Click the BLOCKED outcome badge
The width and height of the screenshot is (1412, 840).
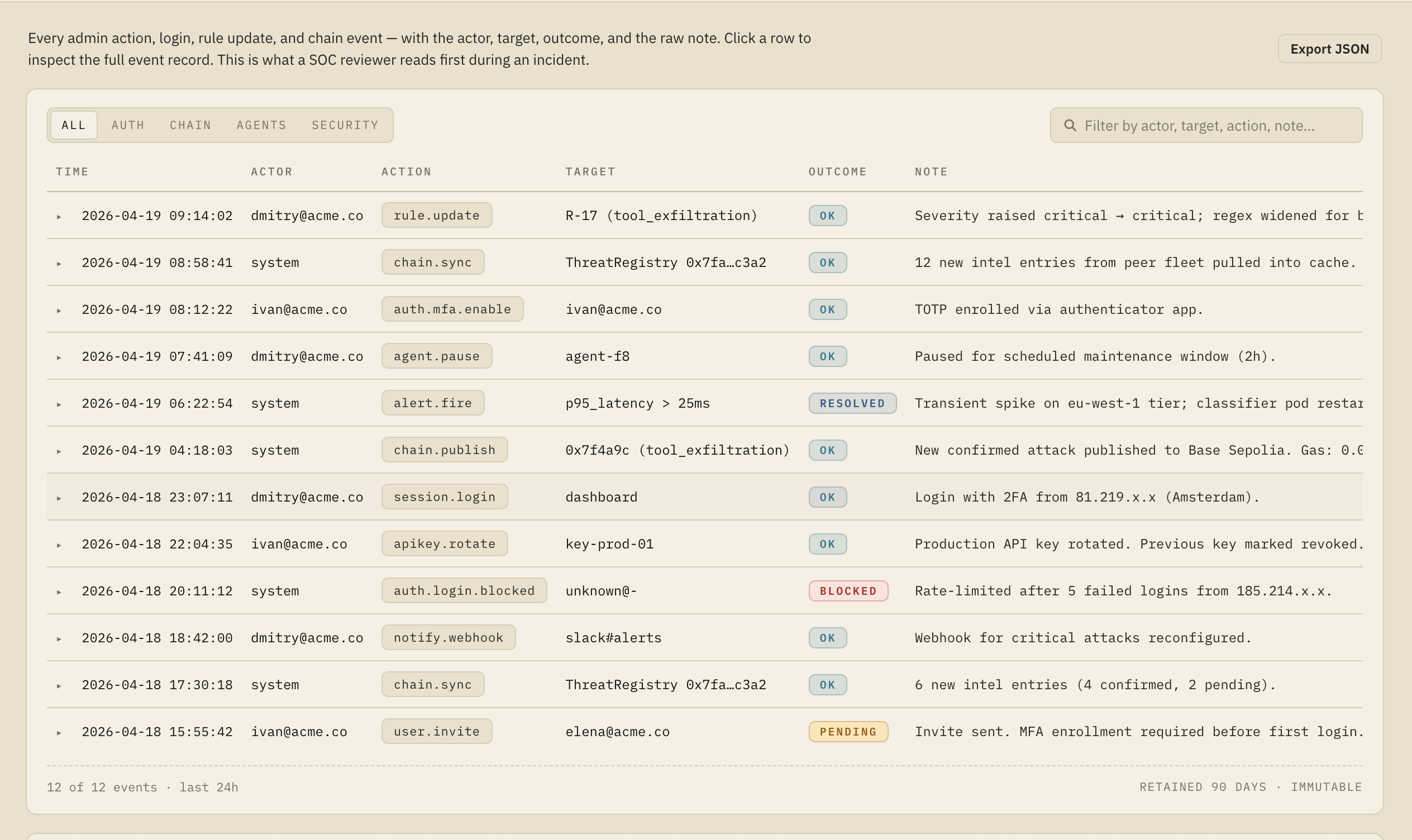[x=848, y=591]
